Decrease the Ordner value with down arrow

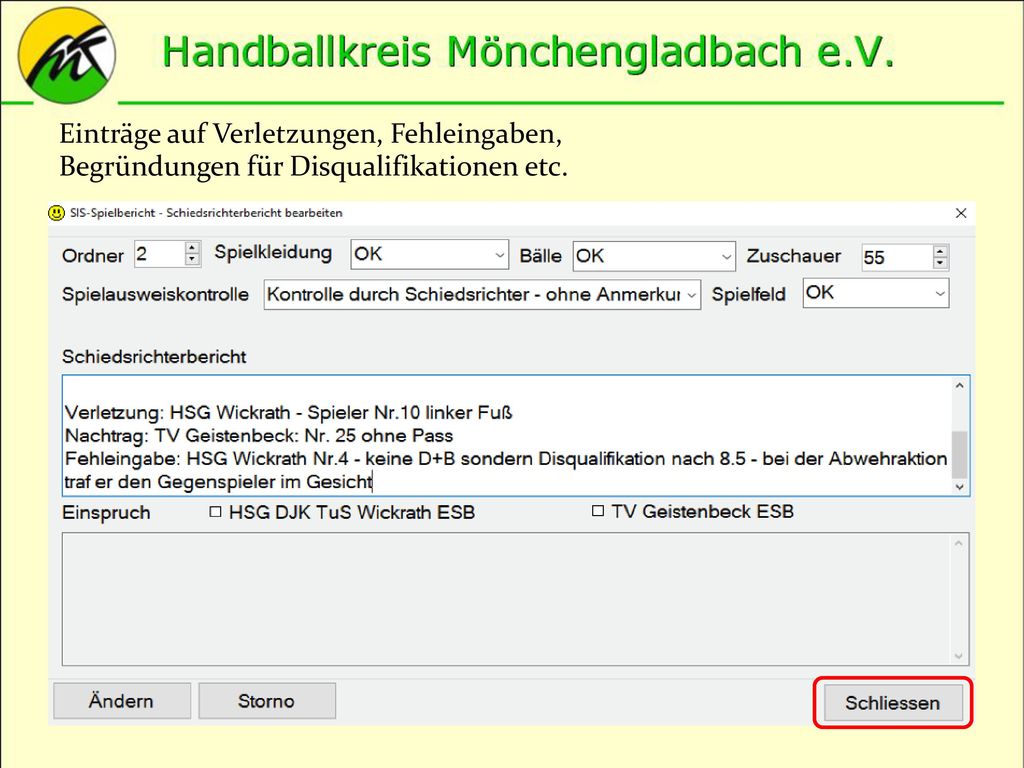tap(192, 259)
